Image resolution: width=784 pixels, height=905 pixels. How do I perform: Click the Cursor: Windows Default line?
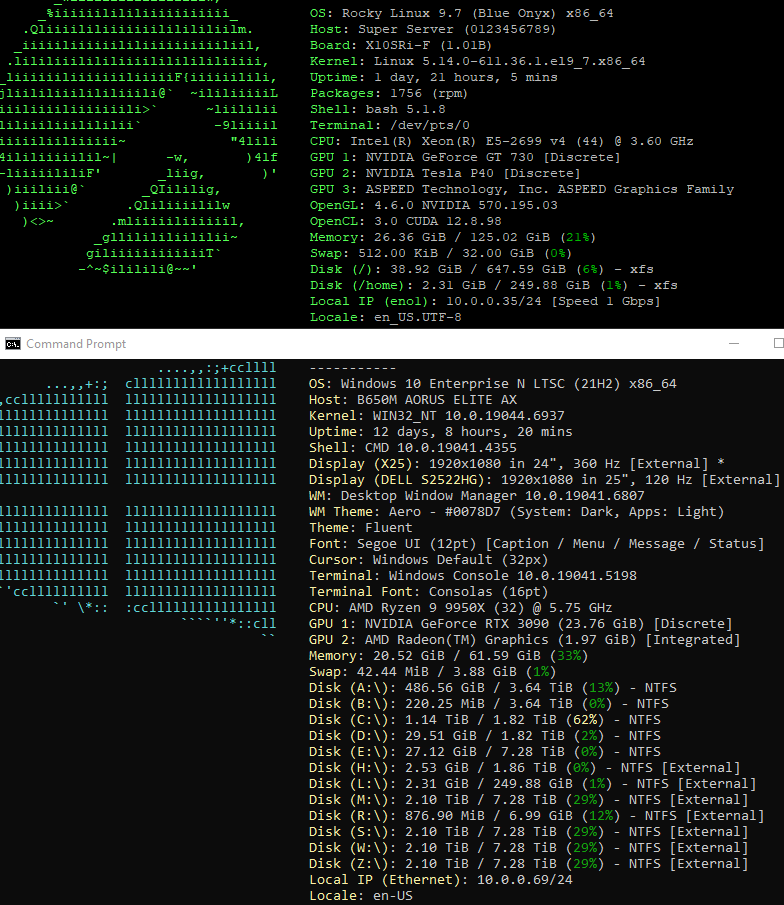pos(428,560)
